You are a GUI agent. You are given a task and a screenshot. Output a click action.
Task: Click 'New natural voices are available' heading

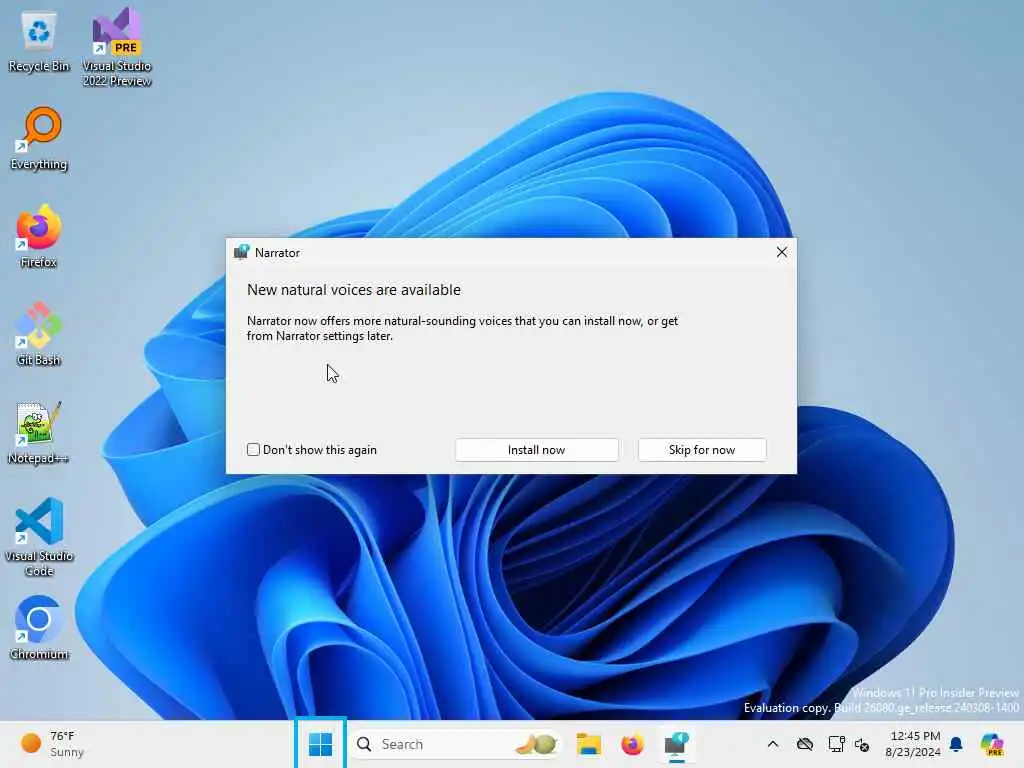353,289
